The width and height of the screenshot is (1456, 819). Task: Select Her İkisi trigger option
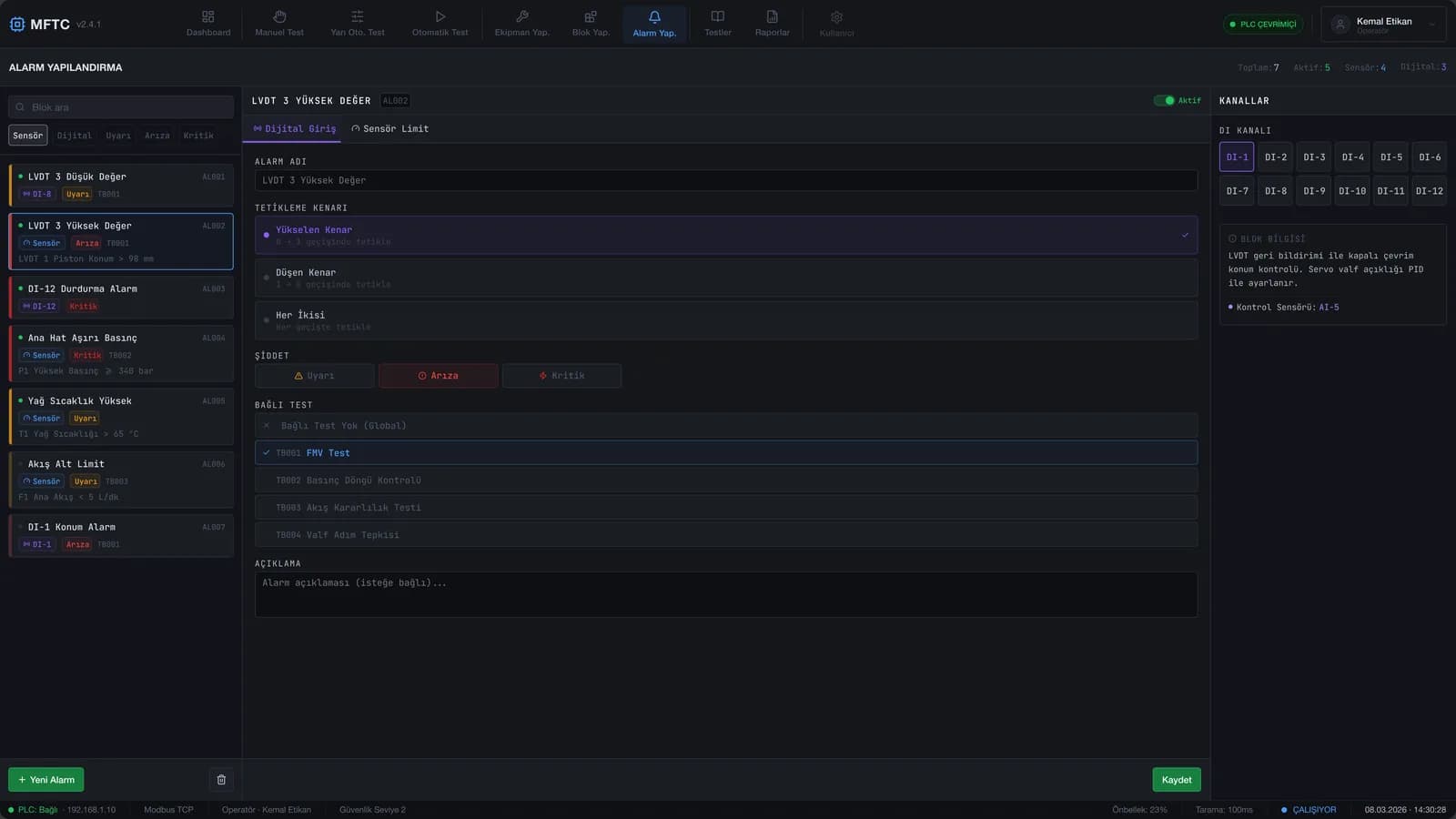point(726,320)
